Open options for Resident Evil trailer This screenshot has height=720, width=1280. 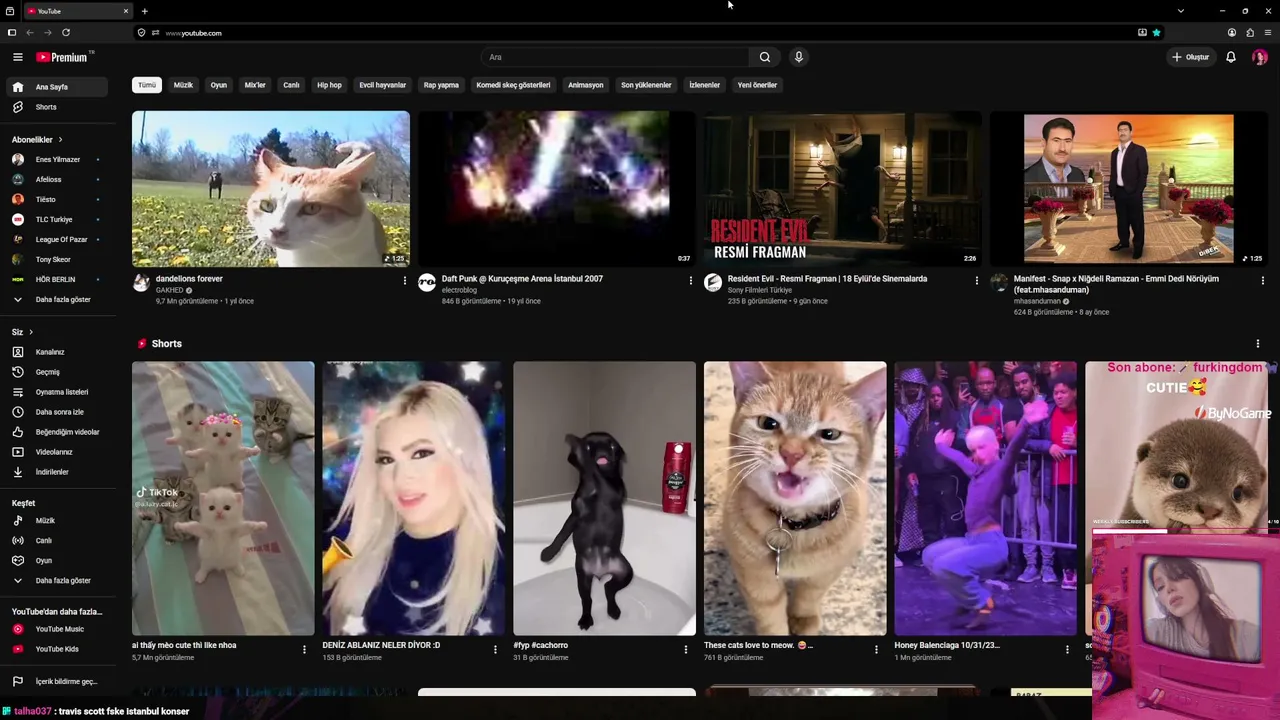[977, 281]
